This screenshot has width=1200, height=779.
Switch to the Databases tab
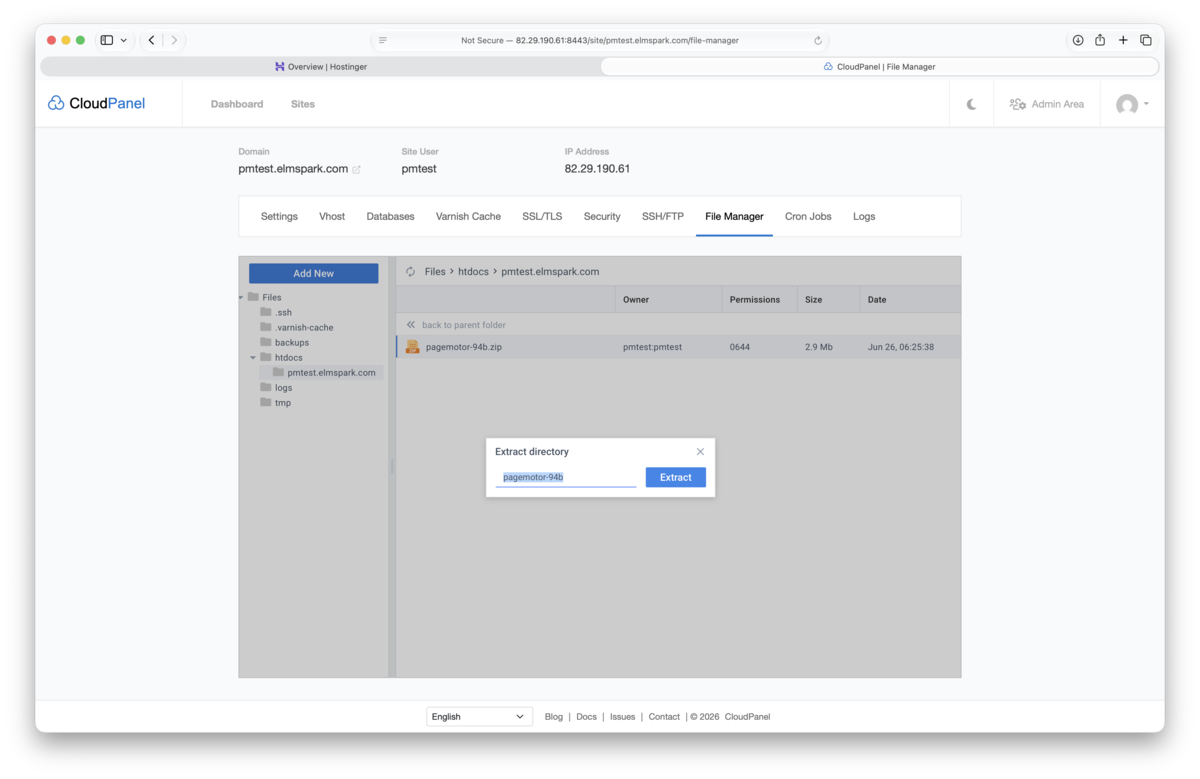390,216
